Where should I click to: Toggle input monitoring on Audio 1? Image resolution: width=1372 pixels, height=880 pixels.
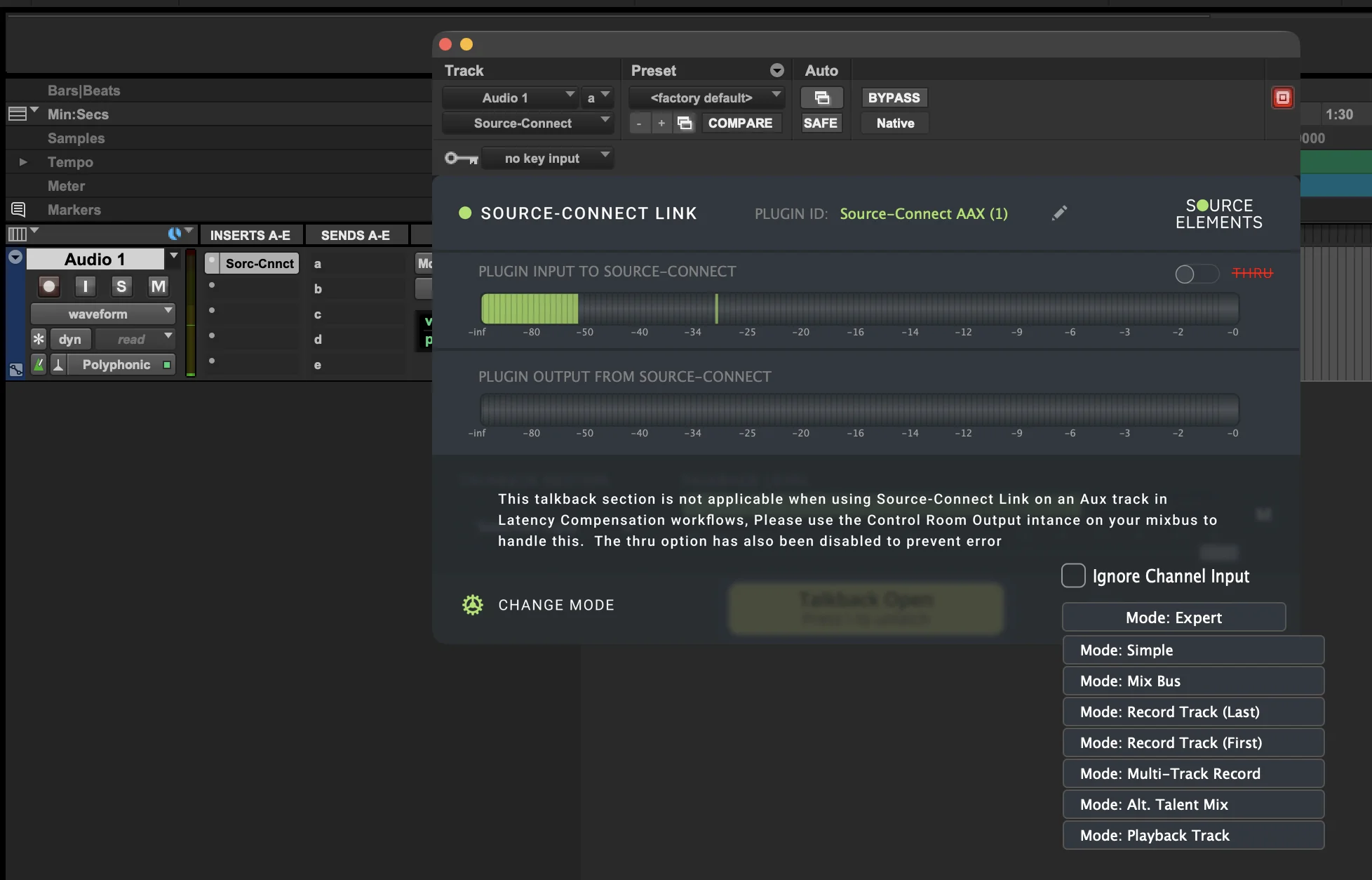(86, 286)
